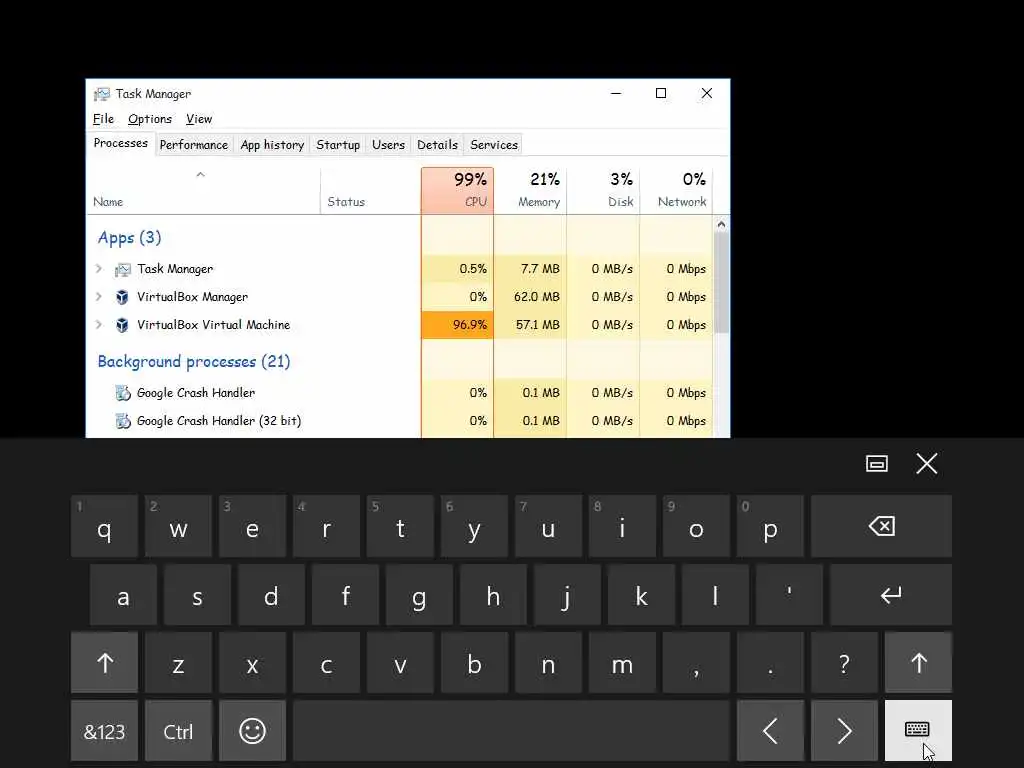
Task: Tap the left arrow key
Action: 771,731
